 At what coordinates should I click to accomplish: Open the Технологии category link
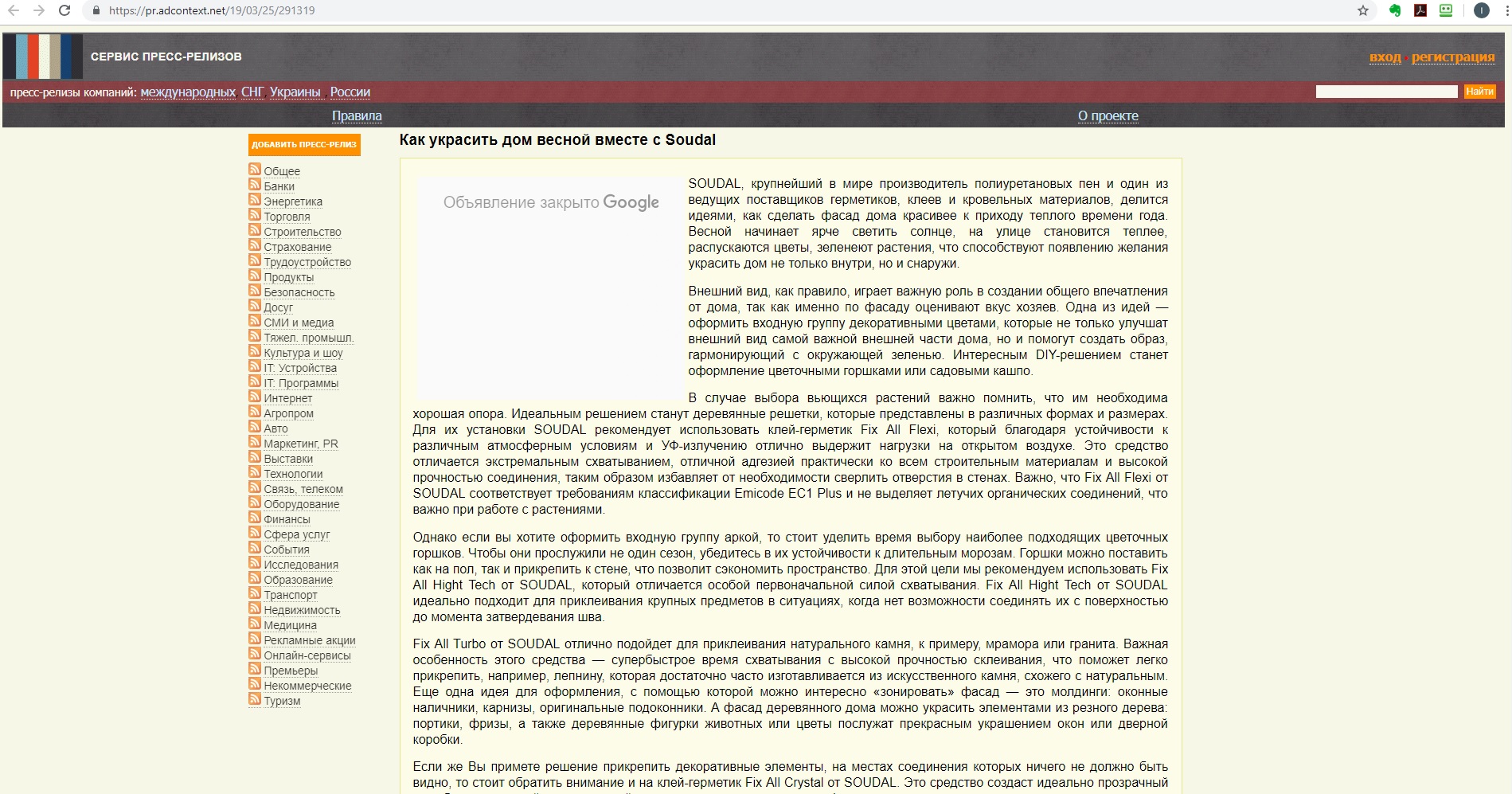click(293, 474)
